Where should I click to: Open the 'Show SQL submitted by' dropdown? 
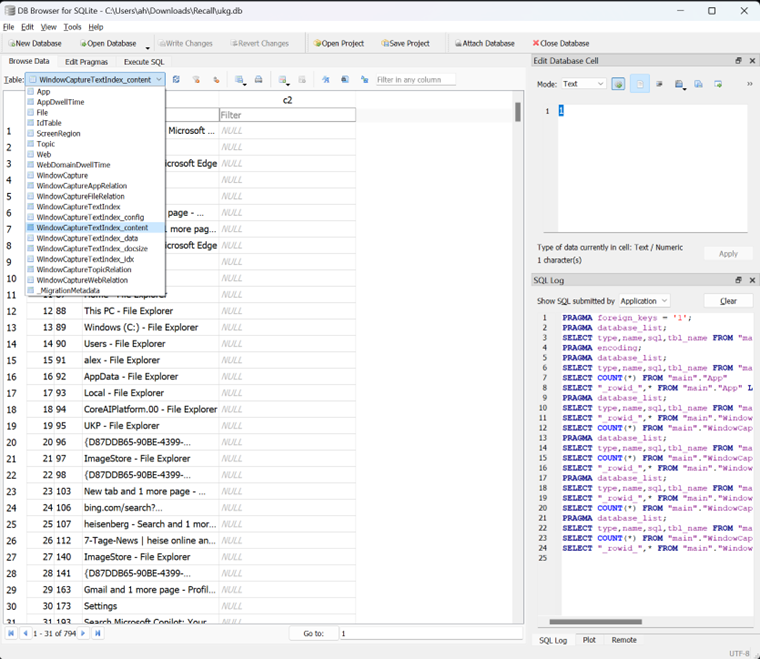pos(643,301)
